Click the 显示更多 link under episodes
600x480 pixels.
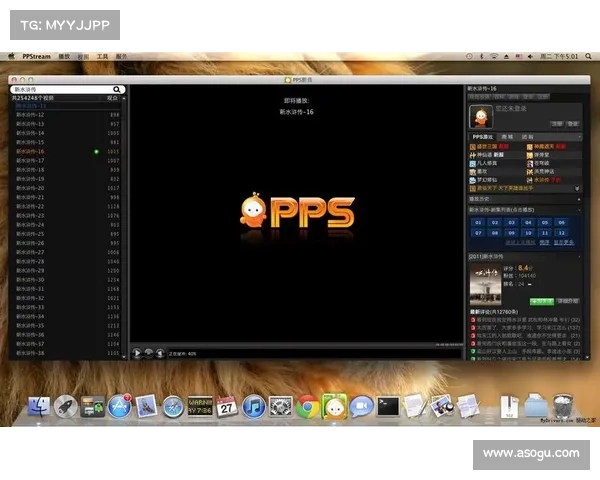pos(564,242)
